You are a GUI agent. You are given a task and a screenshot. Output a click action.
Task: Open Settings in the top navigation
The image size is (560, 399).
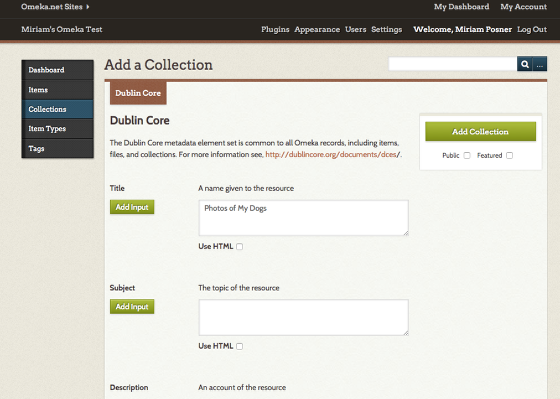[386, 29]
